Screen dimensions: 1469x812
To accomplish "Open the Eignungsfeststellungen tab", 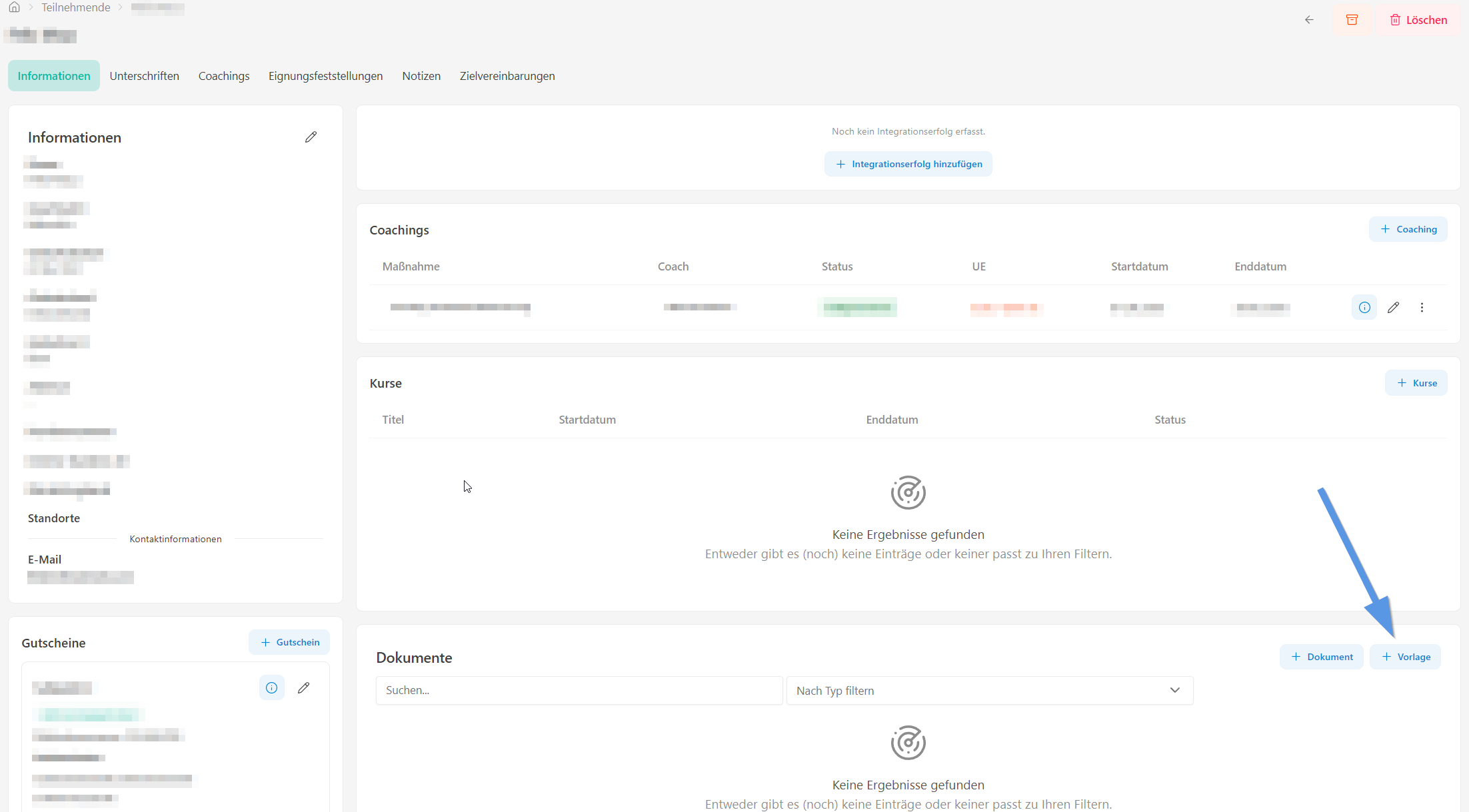I will point(326,76).
